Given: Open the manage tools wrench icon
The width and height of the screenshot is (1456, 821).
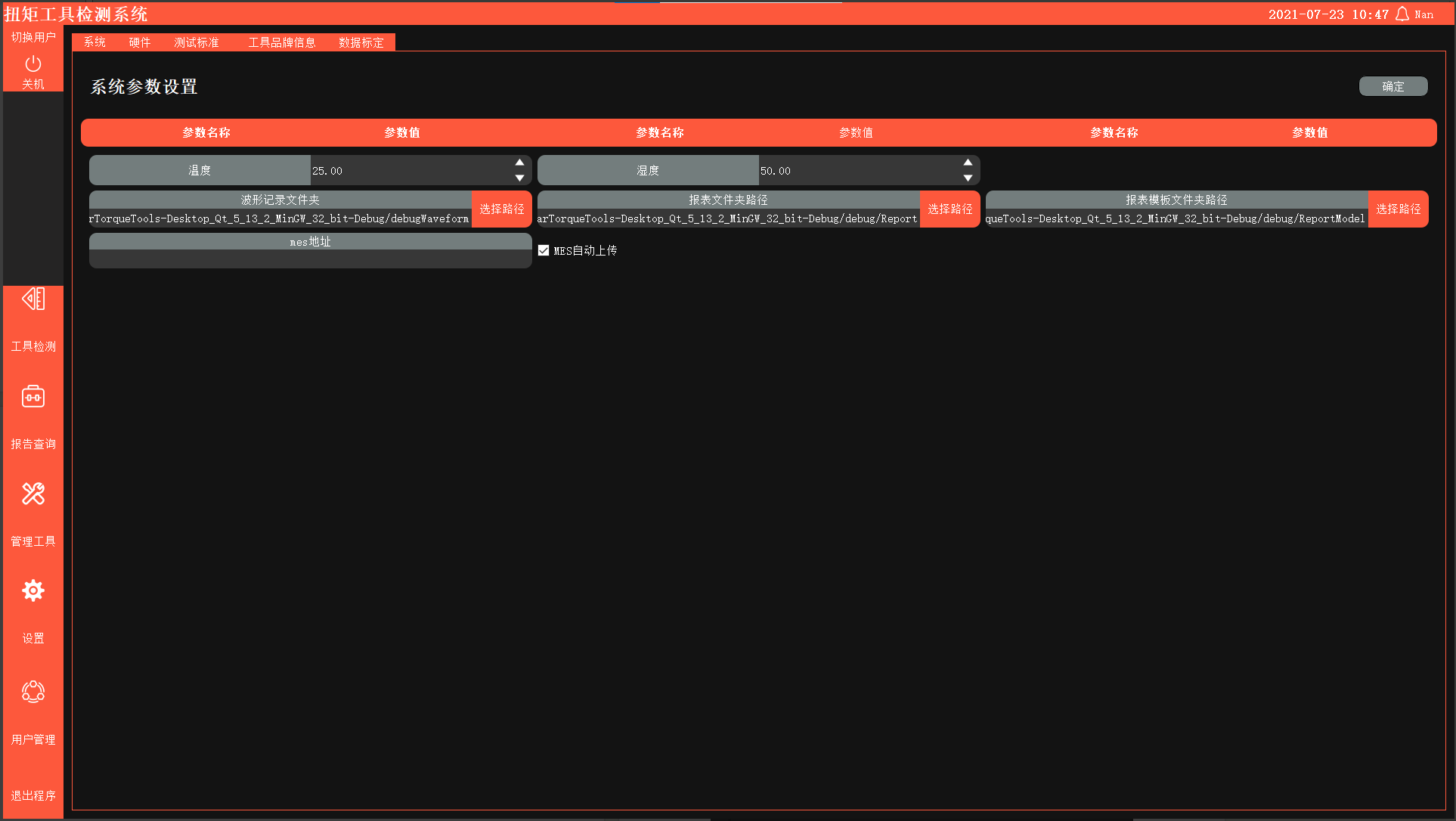Looking at the screenshot, I should [33, 494].
